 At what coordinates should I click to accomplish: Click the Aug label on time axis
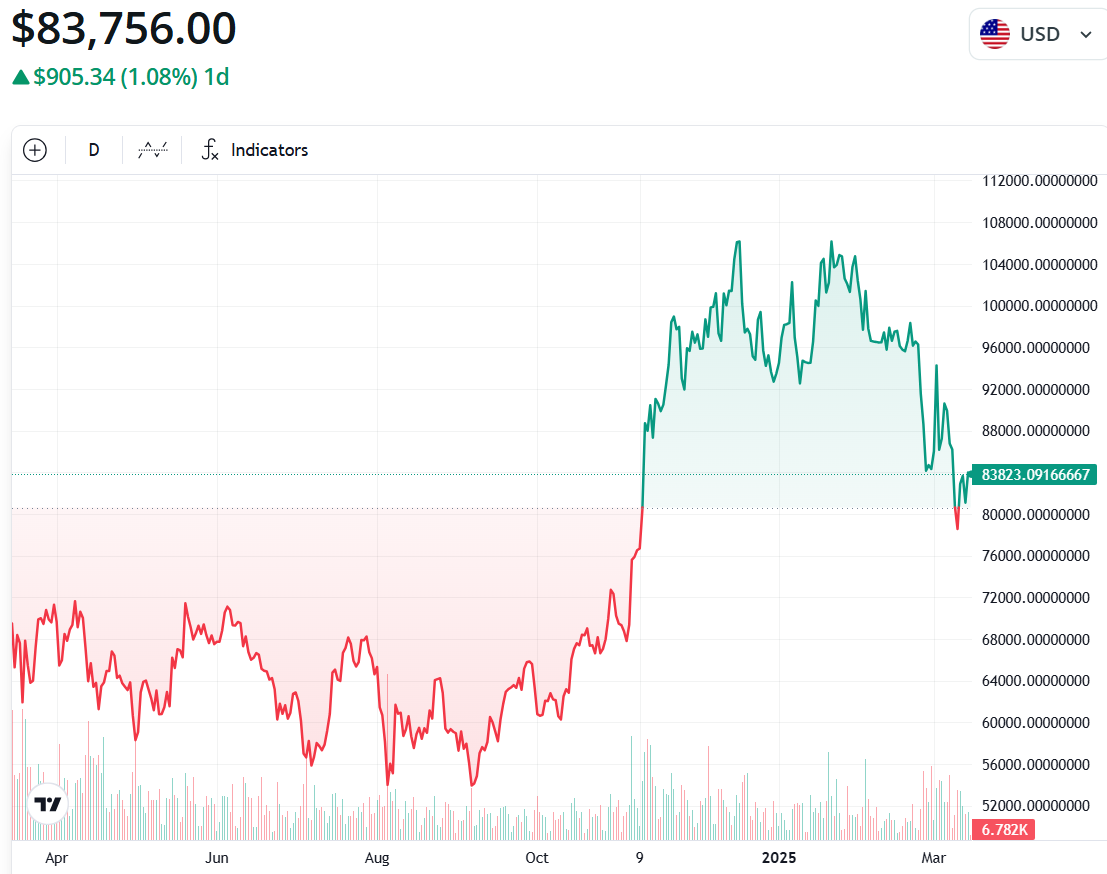point(376,857)
